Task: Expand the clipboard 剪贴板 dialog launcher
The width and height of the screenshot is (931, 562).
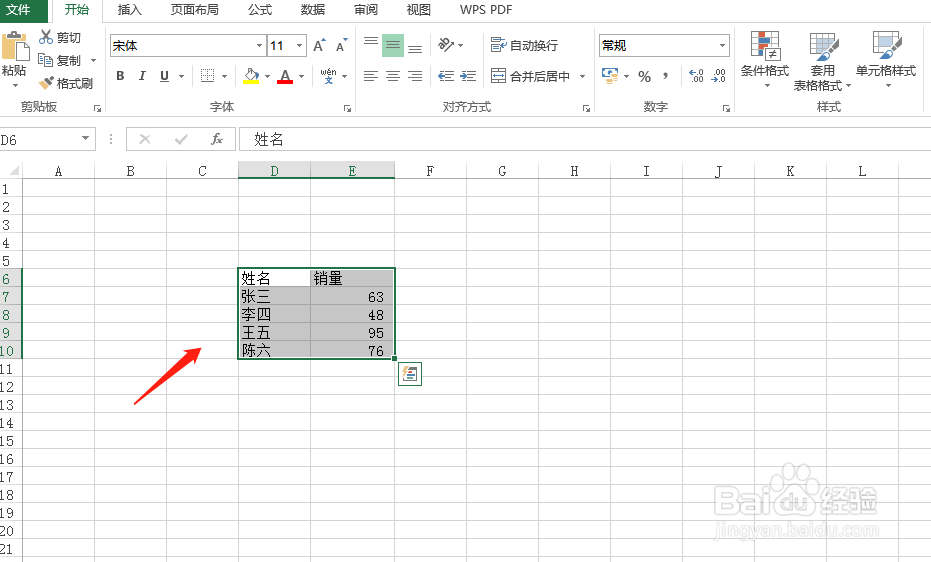Action: click(x=97, y=109)
